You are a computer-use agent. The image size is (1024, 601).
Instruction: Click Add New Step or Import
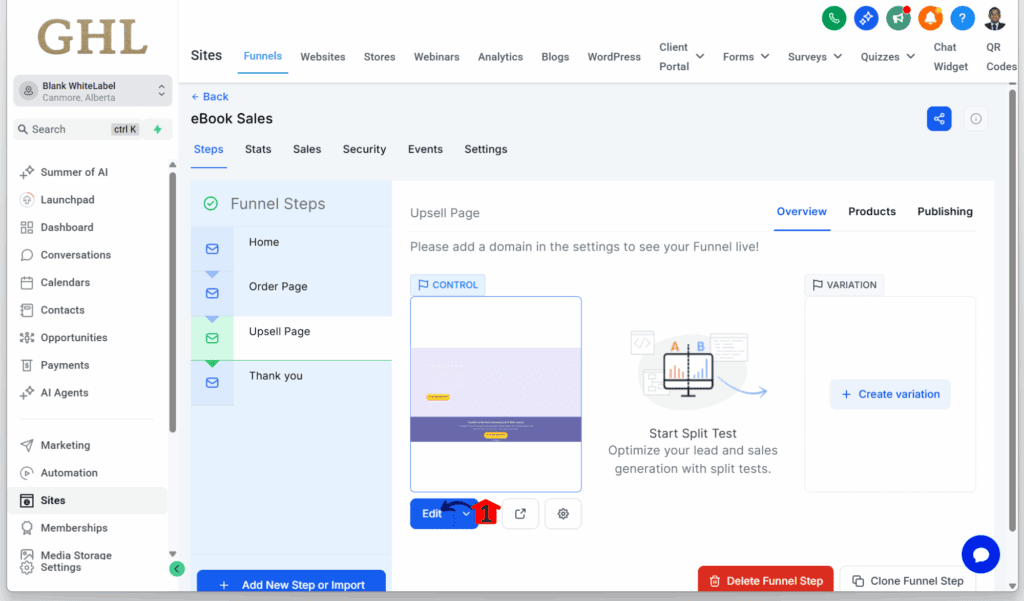[291, 583]
